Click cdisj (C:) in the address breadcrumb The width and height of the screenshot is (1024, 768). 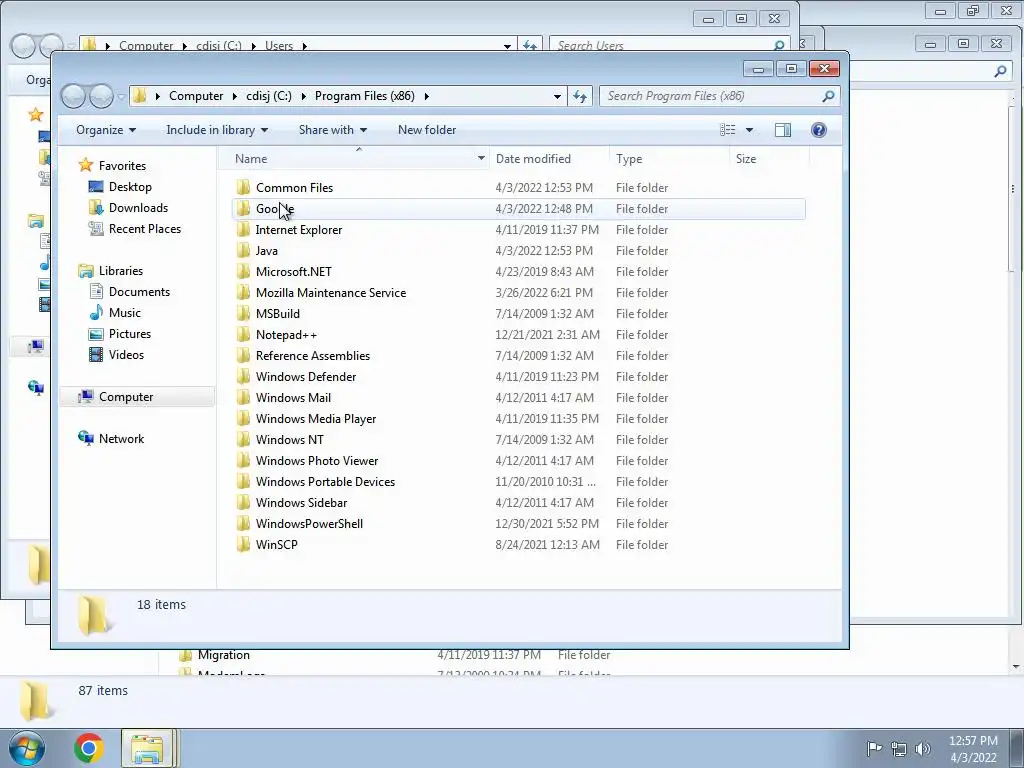tap(269, 96)
